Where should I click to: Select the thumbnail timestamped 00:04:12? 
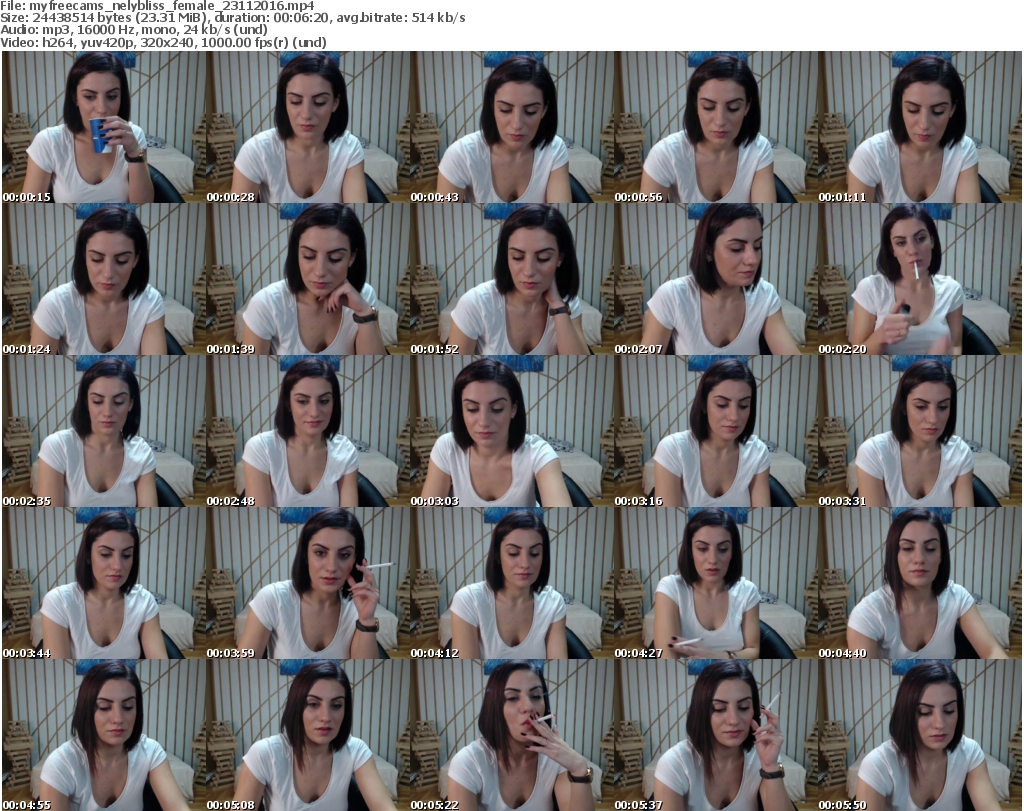(511, 583)
